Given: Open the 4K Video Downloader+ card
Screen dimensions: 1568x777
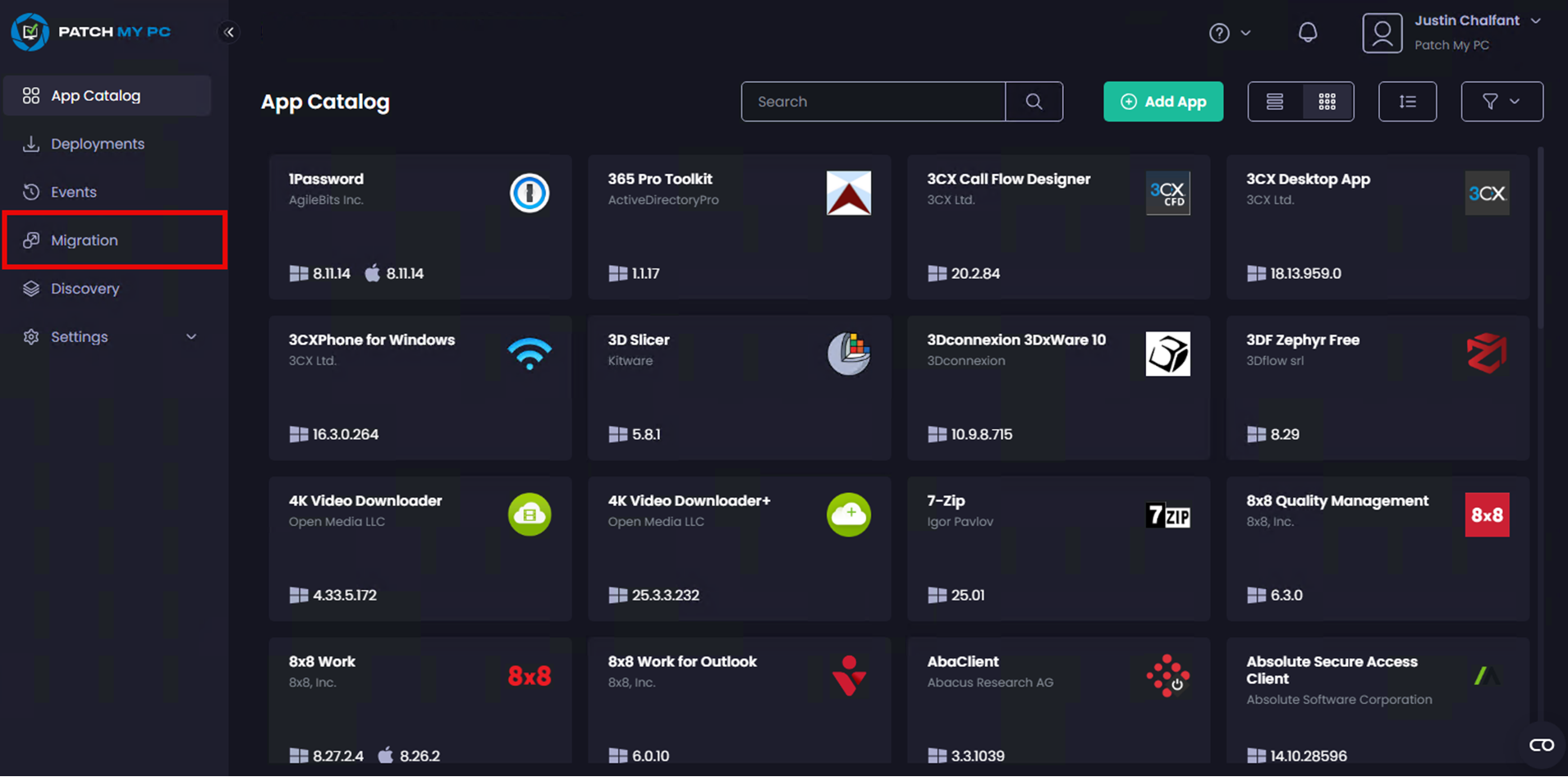Looking at the screenshot, I should click(739, 548).
